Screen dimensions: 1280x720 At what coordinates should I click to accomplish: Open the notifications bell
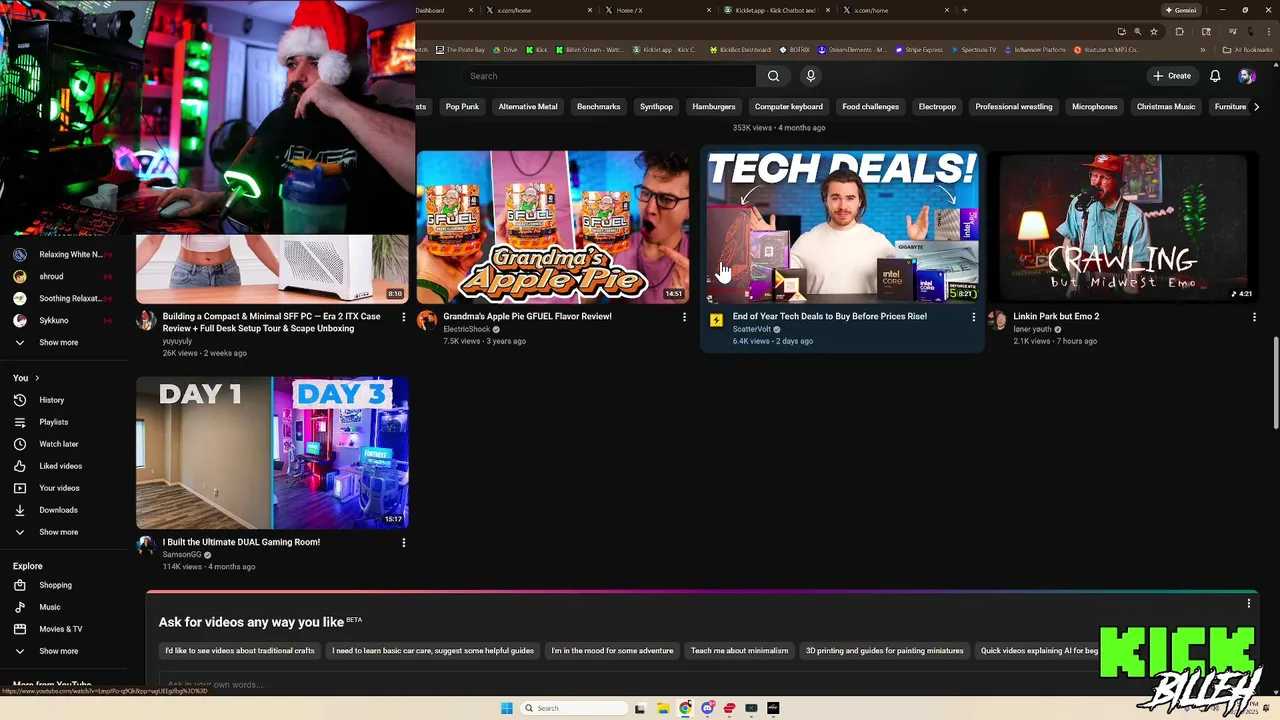click(1215, 76)
